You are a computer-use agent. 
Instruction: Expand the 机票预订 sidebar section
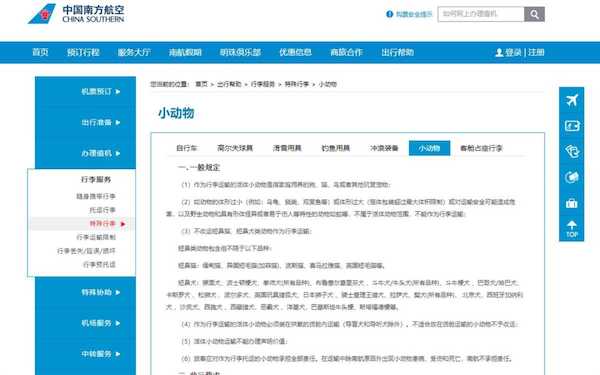(x=85, y=91)
